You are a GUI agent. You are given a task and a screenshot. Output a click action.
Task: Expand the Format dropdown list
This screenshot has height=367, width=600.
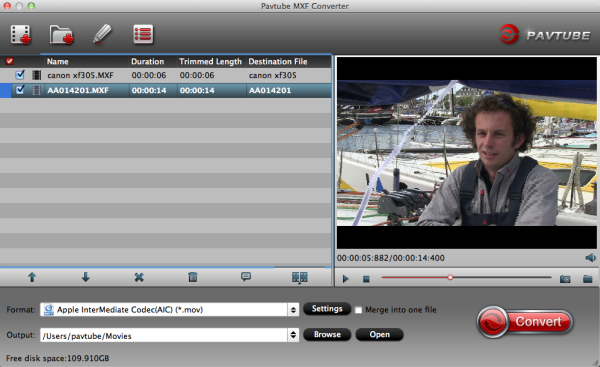[x=293, y=310]
